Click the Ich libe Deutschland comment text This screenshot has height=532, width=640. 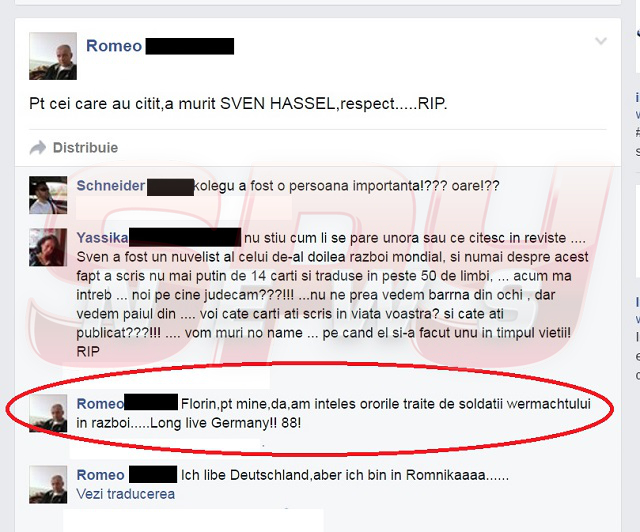(x=345, y=475)
